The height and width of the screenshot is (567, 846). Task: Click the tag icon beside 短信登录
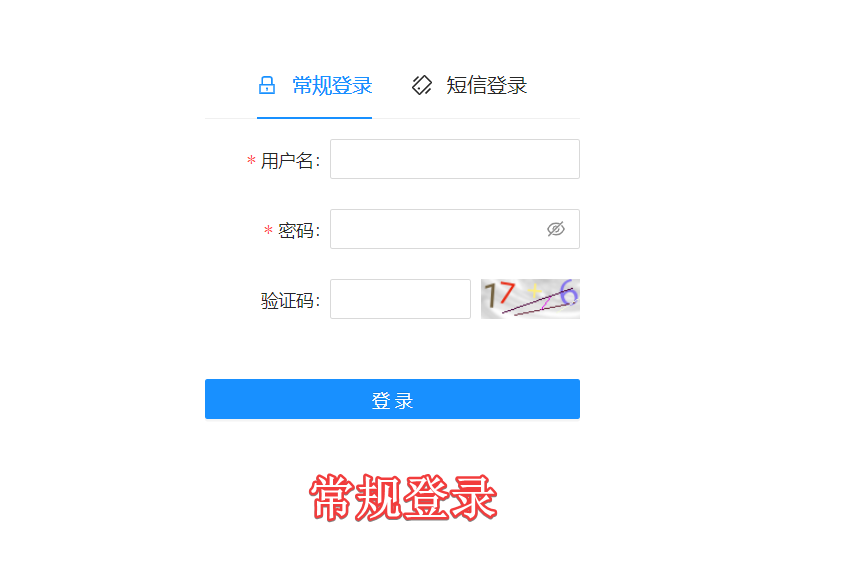pyautogui.click(x=421, y=85)
